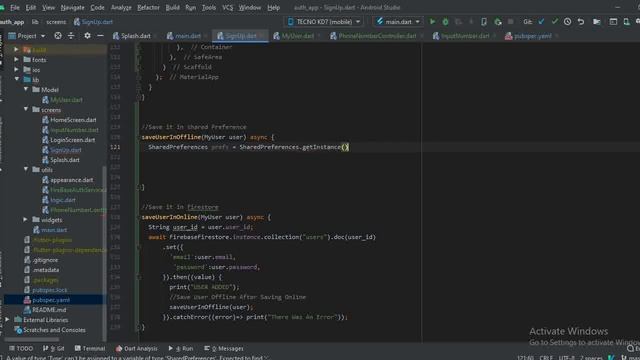
Task: Open the Tools menu
Action: point(209,7)
